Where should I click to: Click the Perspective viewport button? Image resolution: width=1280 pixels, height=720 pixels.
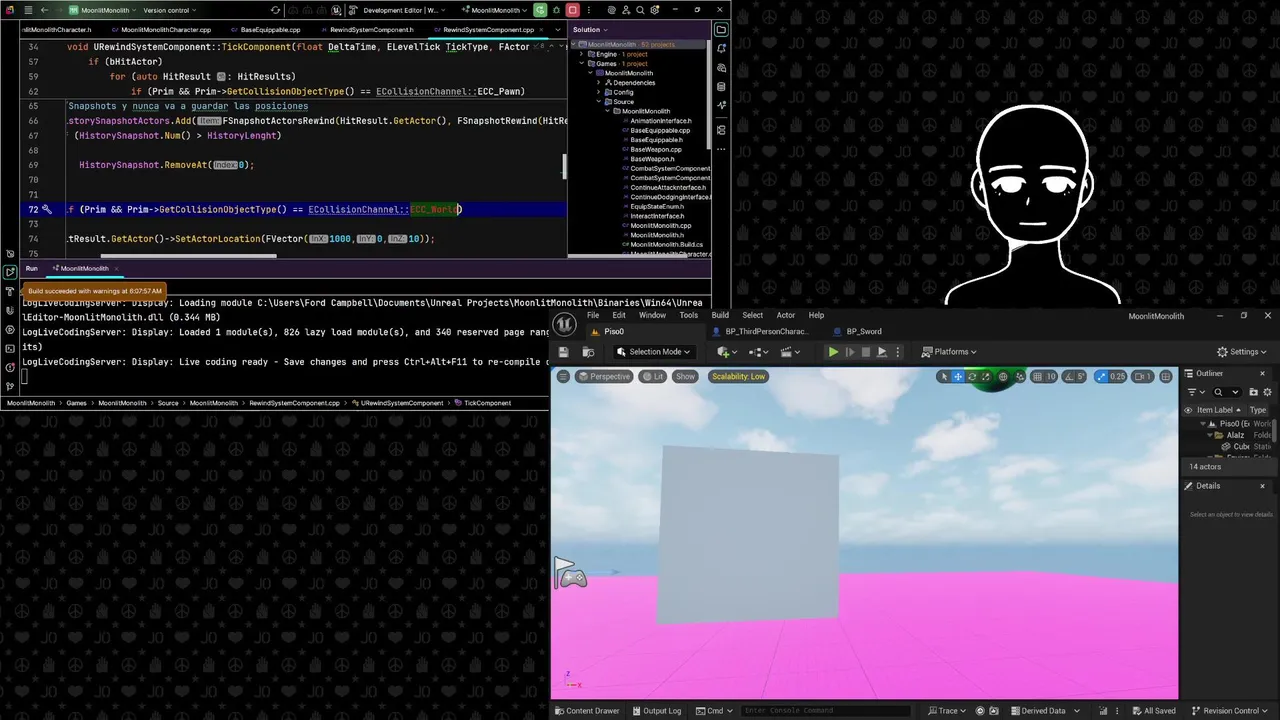click(x=604, y=376)
